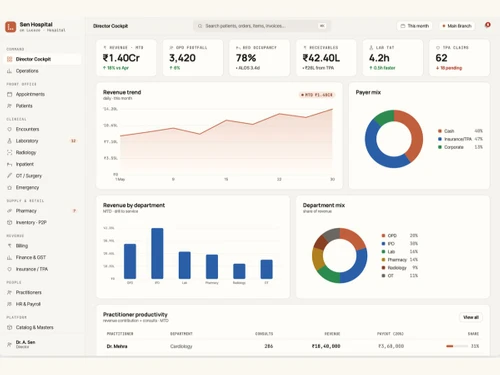Click the Pharmacy count badge

[74, 211]
